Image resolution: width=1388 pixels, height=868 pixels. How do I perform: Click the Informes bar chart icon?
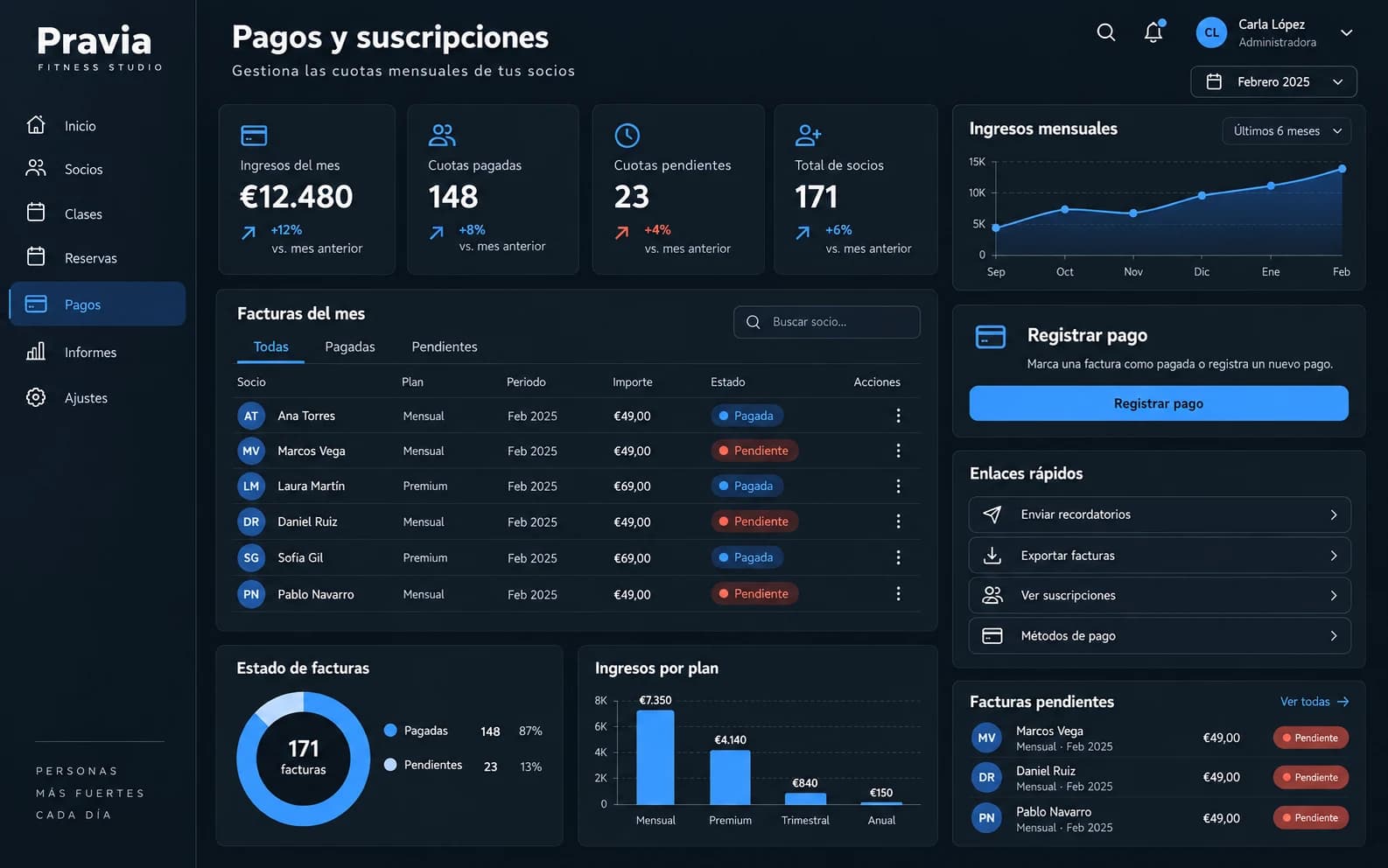[x=36, y=351]
